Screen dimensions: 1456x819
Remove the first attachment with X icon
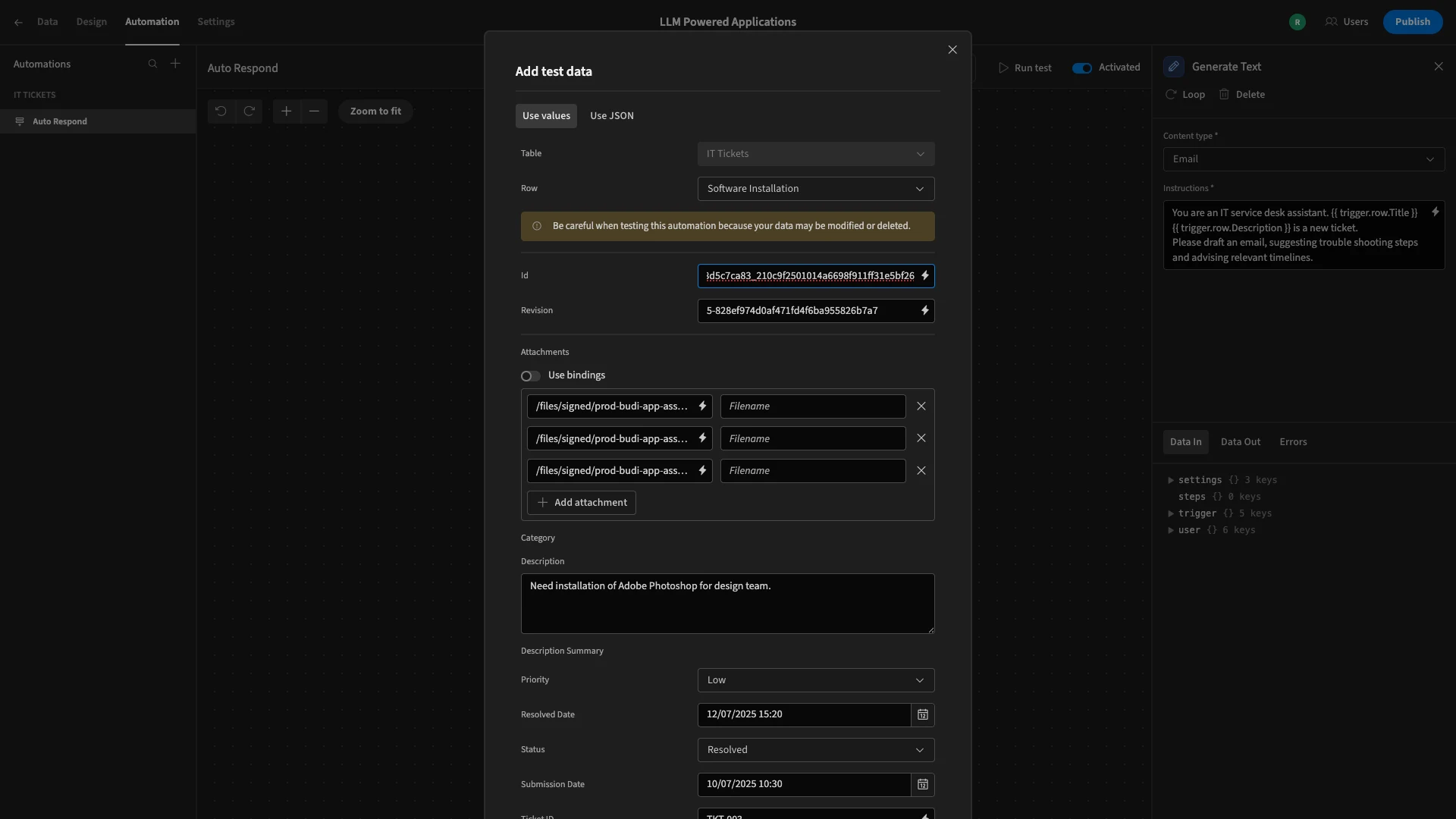pyautogui.click(x=921, y=406)
